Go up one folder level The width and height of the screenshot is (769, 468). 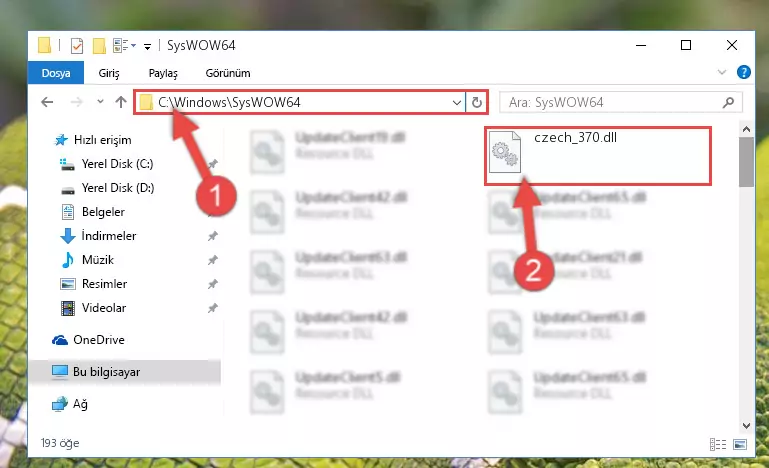click(x=121, y=102)
